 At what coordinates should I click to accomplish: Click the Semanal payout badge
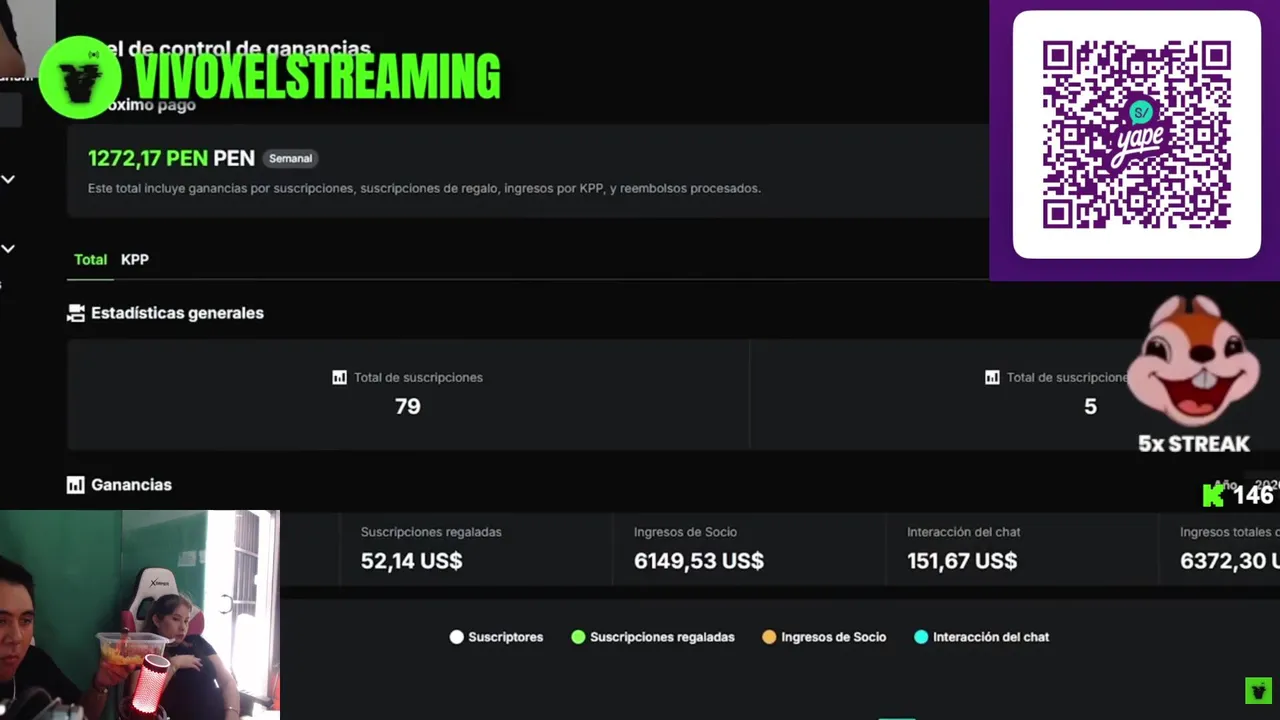point(290,159)
